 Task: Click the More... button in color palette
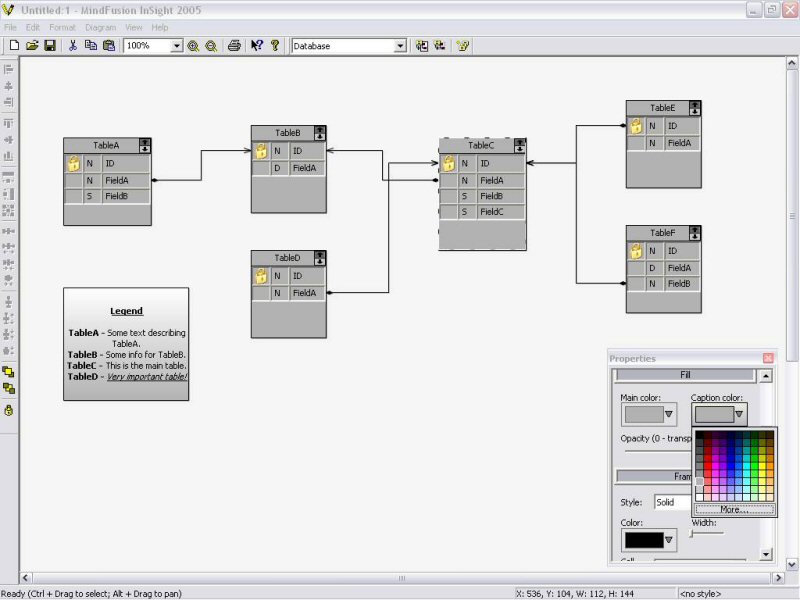735,509
